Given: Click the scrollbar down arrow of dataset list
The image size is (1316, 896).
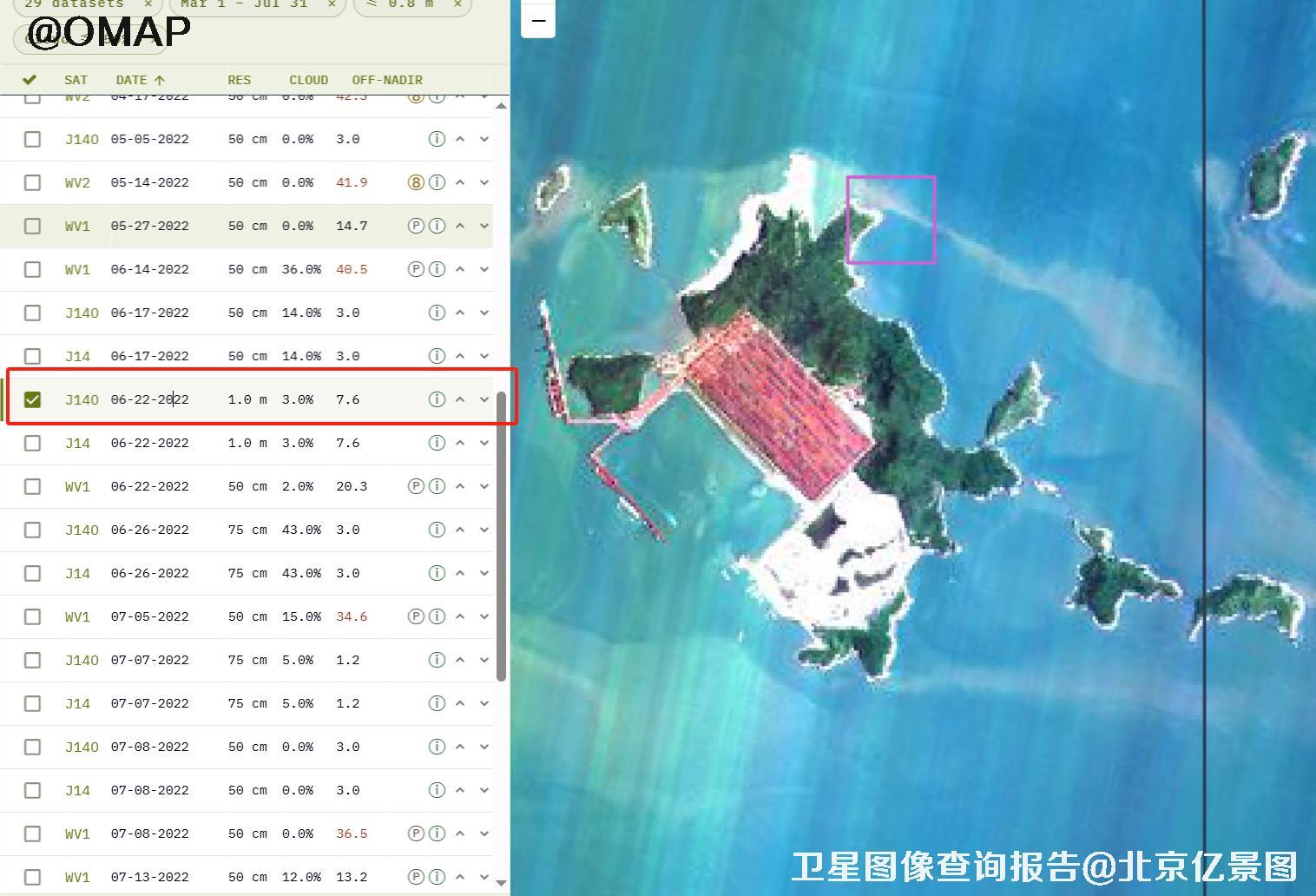Looking at the screenshot, I should click(x=501, y=883).
